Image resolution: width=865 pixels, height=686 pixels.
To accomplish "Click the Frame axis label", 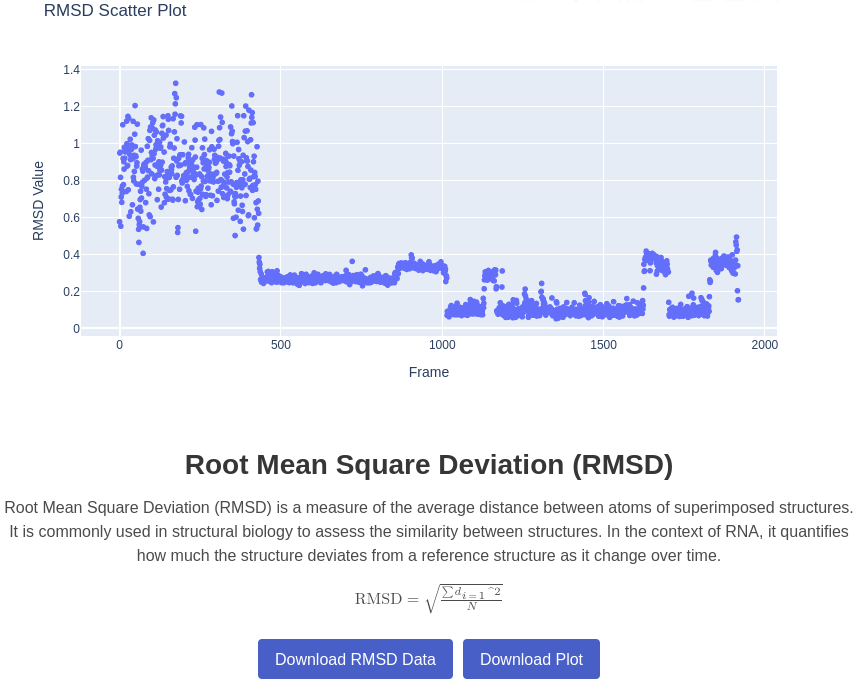I will pos(429,371).
